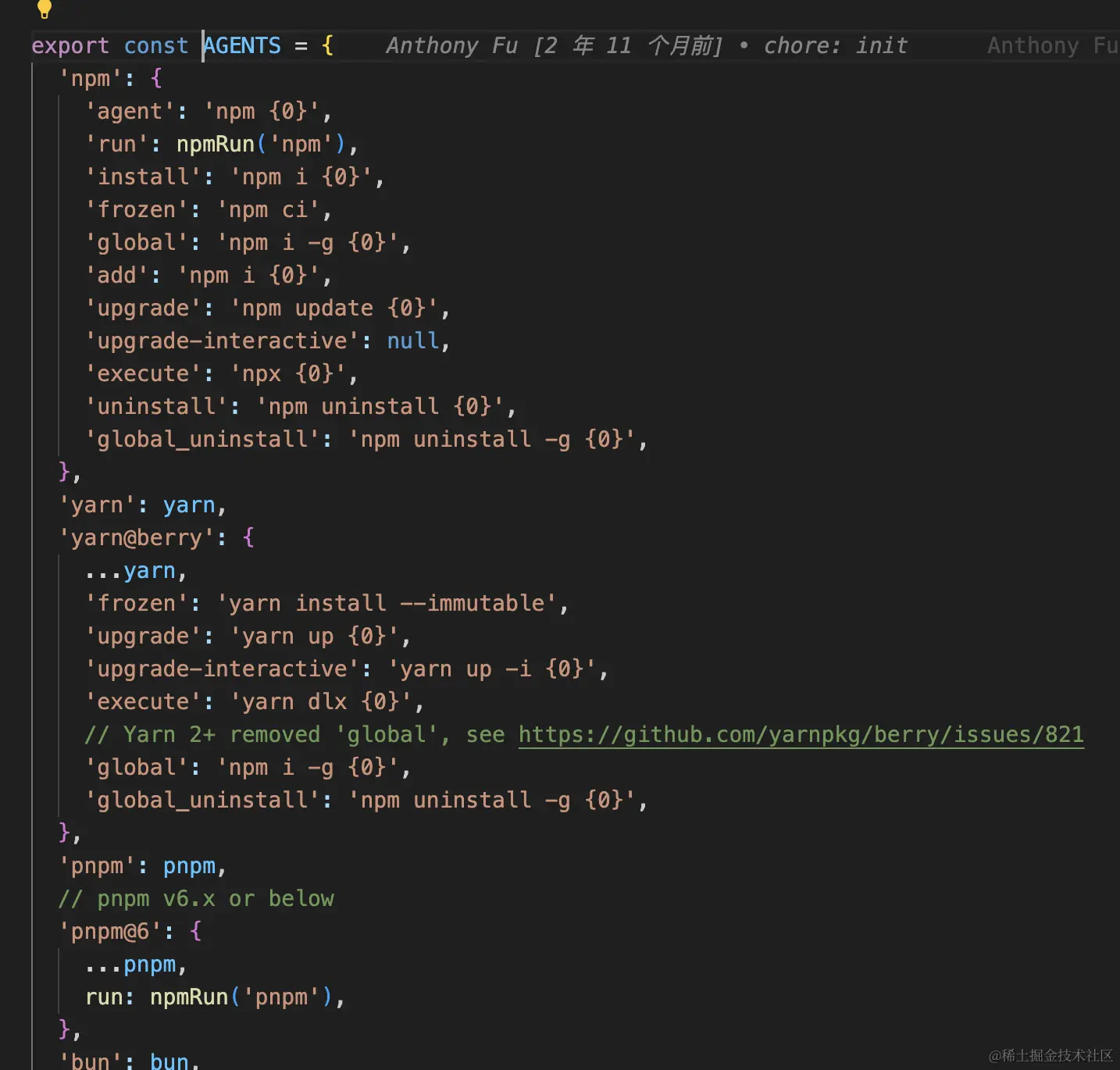Click the first 'global_uninstall' line in npm block

pos(366,440)
